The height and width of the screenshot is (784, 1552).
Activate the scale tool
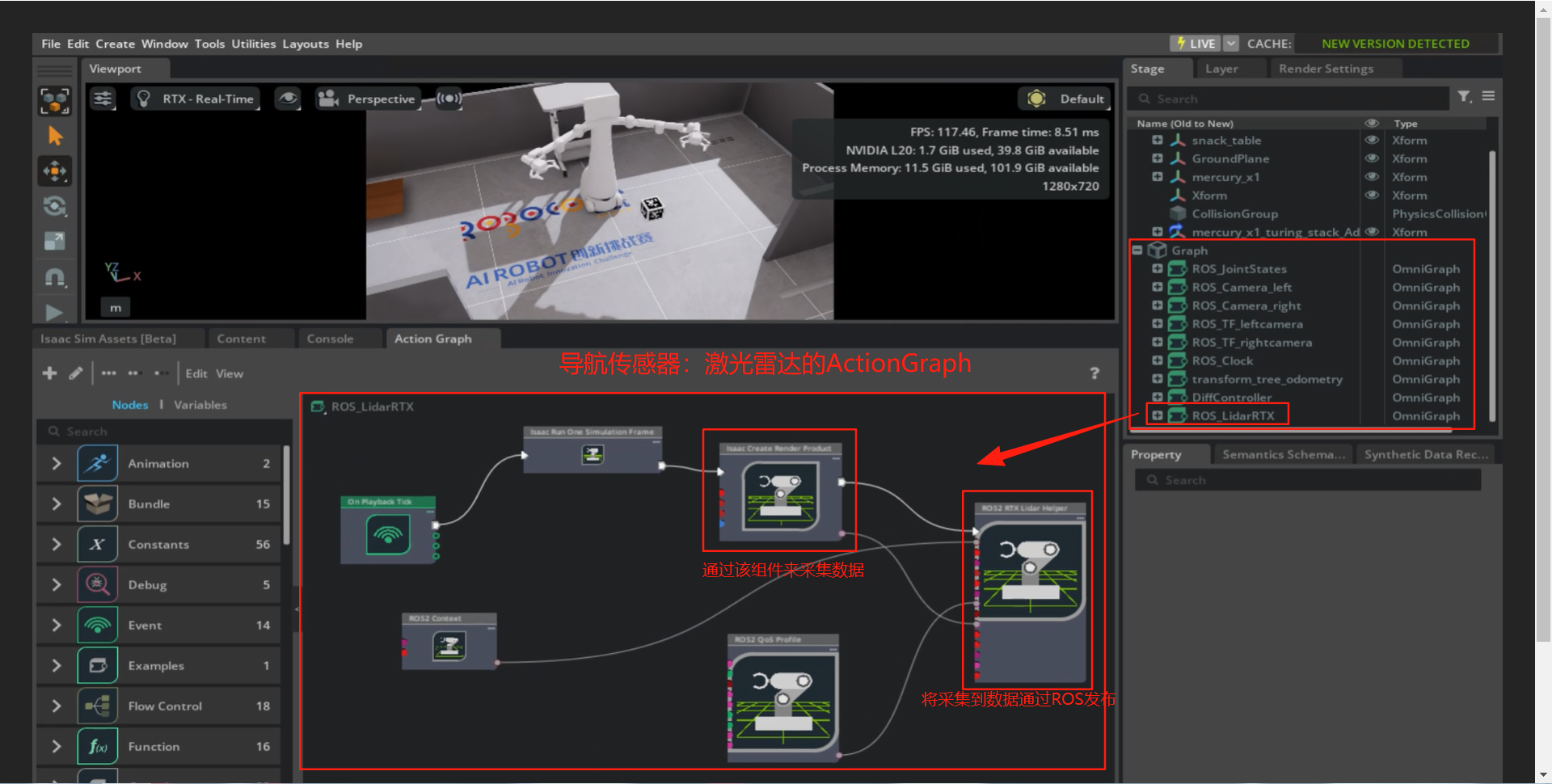(55, 241)
